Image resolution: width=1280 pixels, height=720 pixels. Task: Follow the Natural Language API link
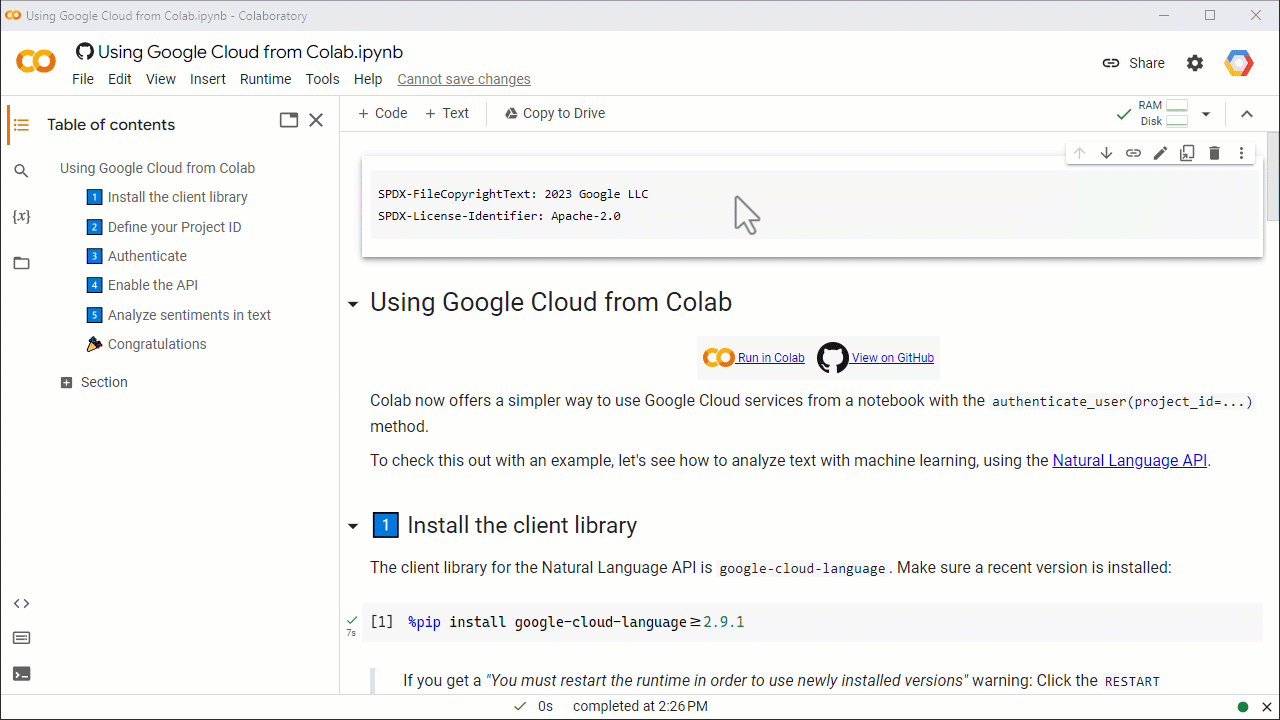point(1129,460)
